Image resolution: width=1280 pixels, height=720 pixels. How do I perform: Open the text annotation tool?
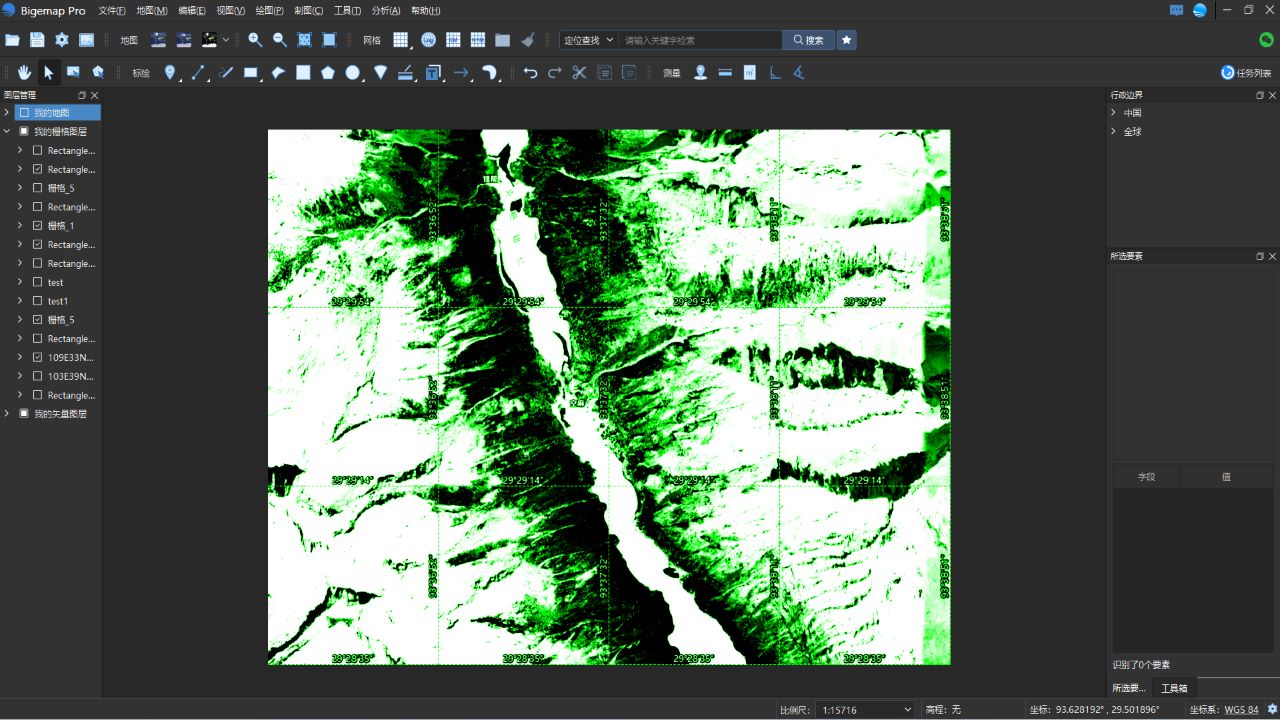coord(434,72)
